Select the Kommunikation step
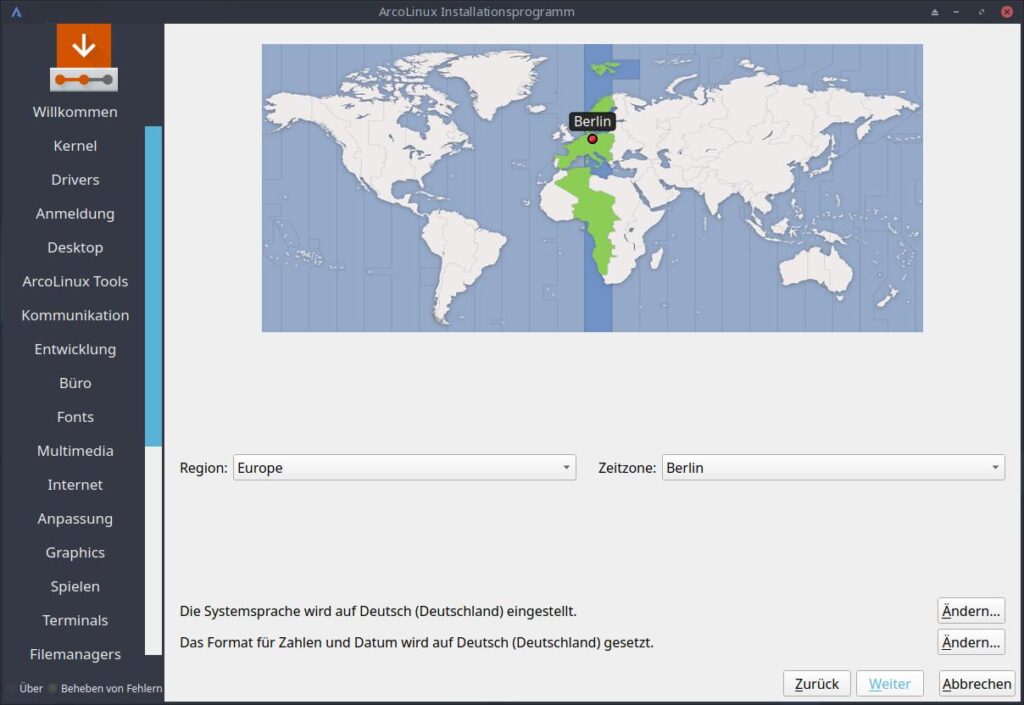This screenshot has width=1024, height=705. coord(75,315)
